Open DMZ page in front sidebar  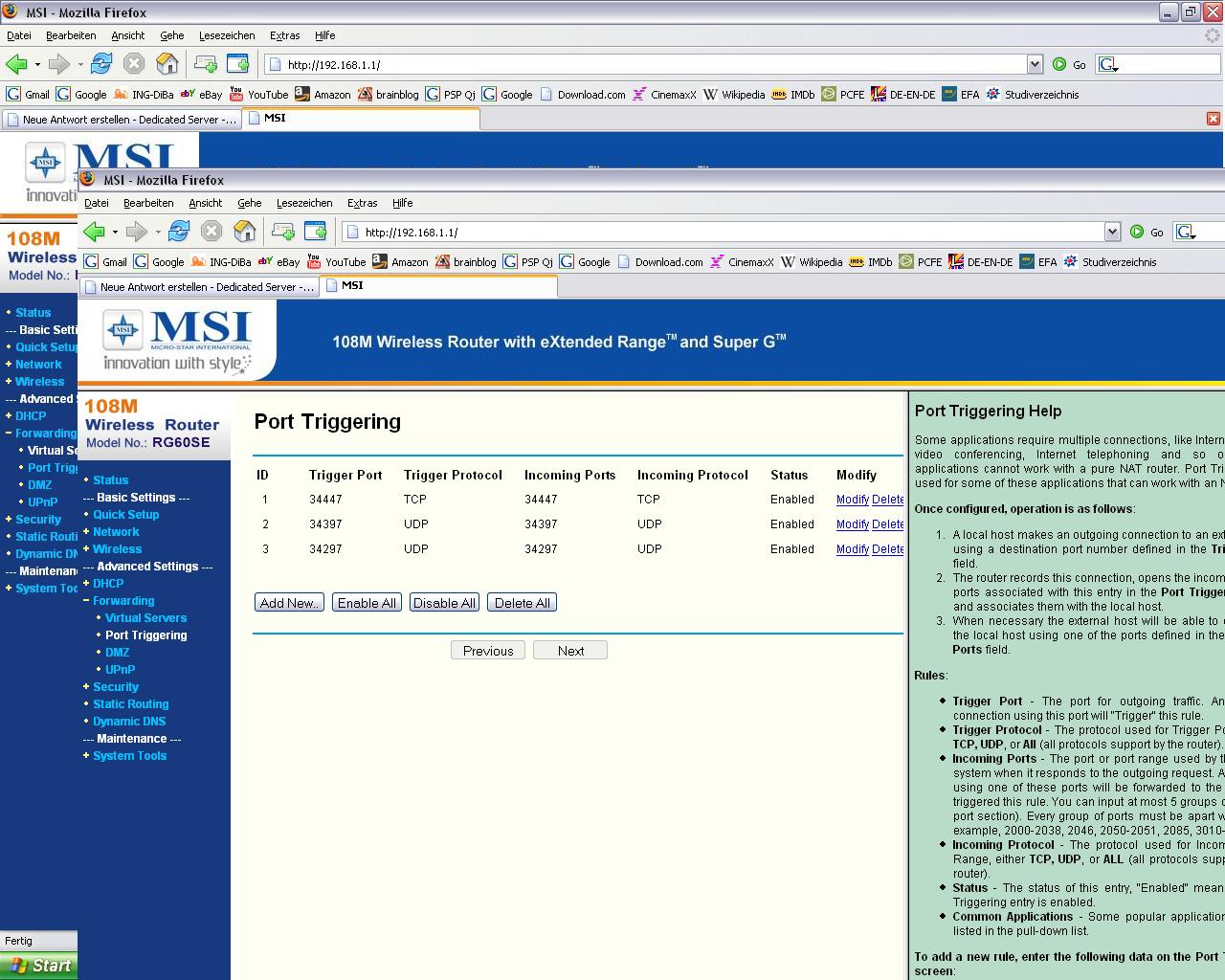(x=117, y=652)
